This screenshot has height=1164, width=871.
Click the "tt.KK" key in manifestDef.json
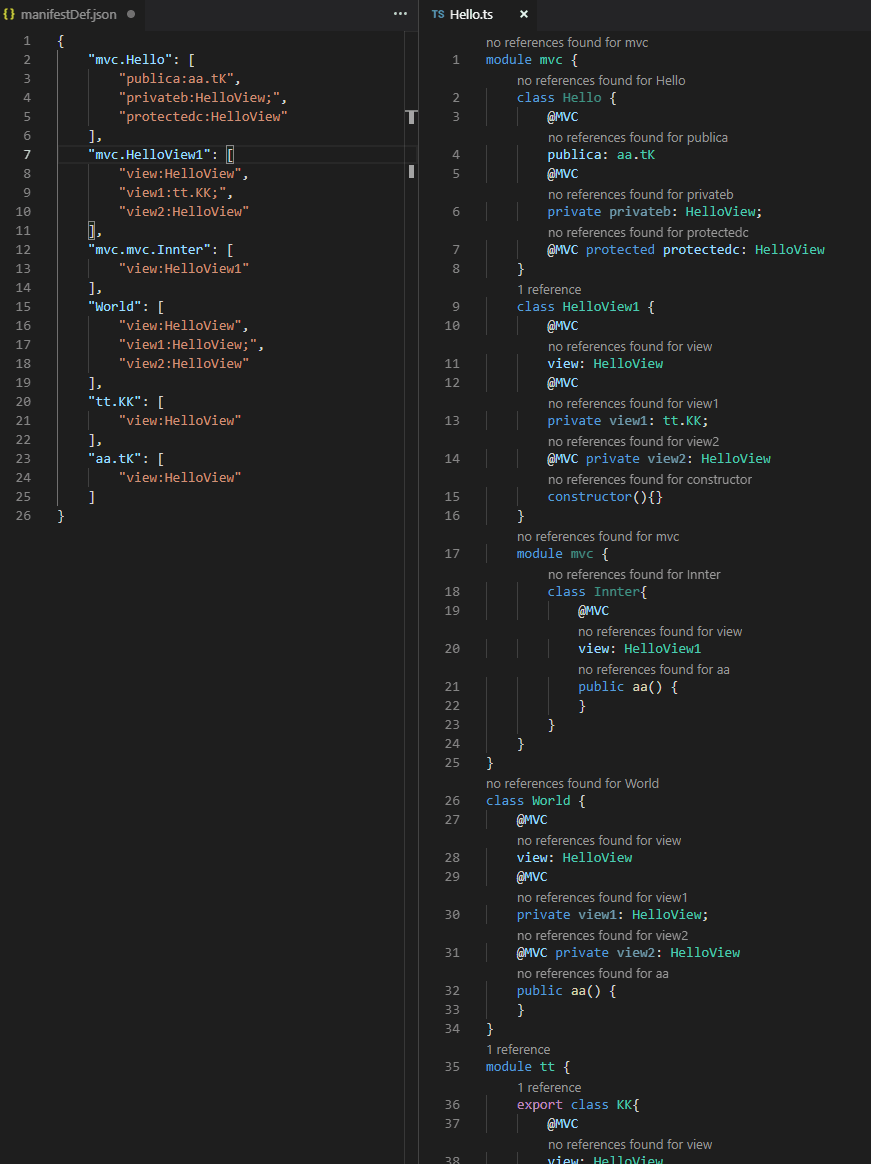click(115, 402)
